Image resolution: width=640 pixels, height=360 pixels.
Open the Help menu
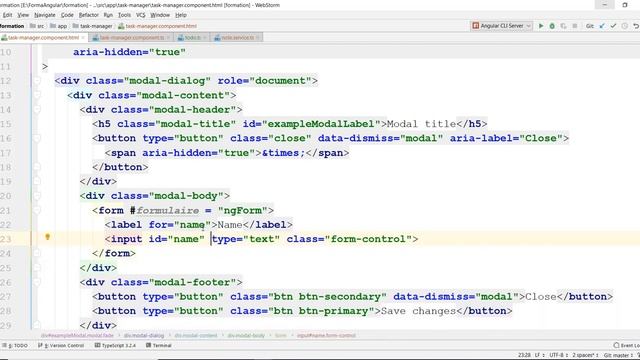180,15
